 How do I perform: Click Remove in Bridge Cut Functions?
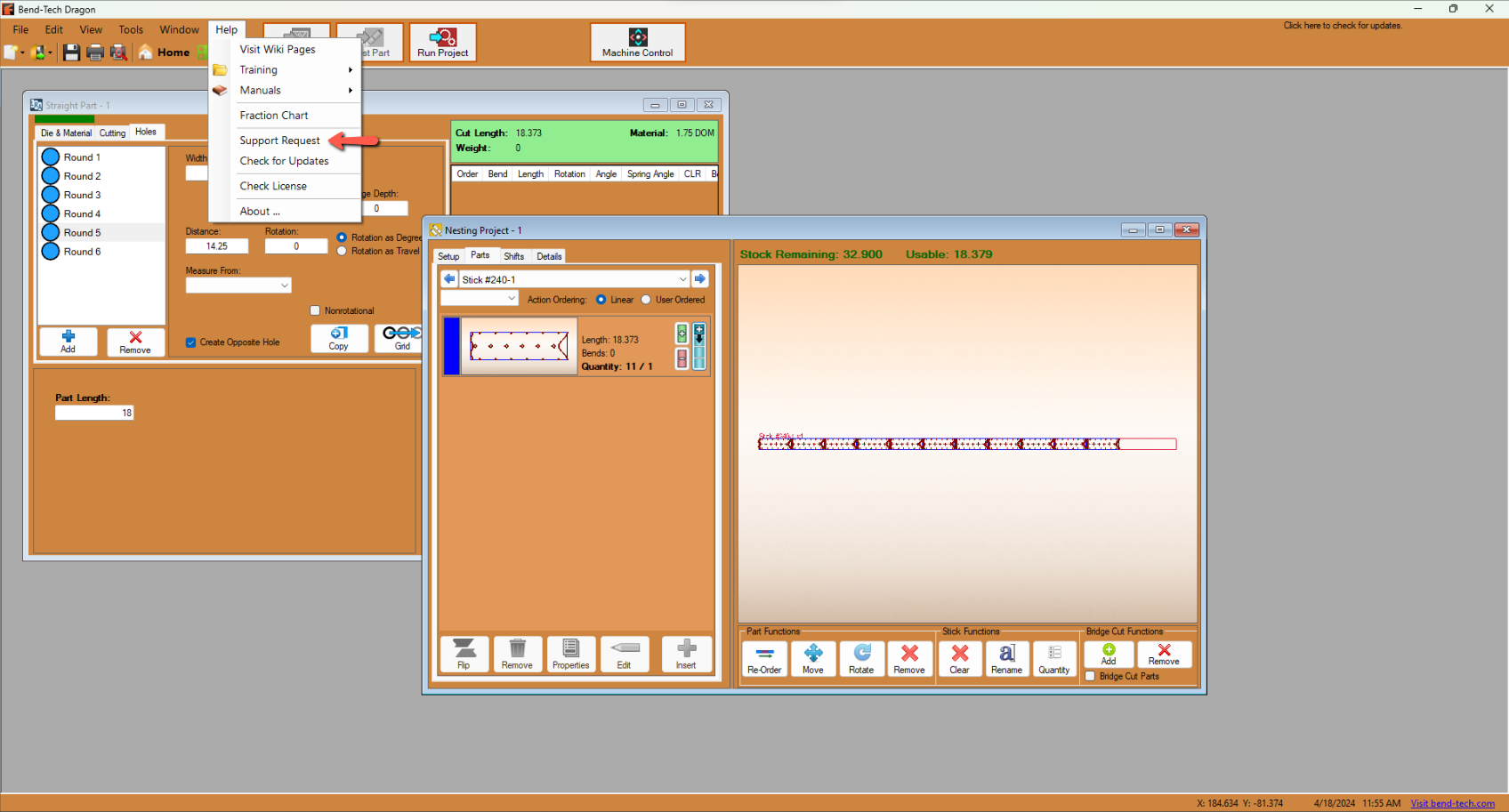1164,655
